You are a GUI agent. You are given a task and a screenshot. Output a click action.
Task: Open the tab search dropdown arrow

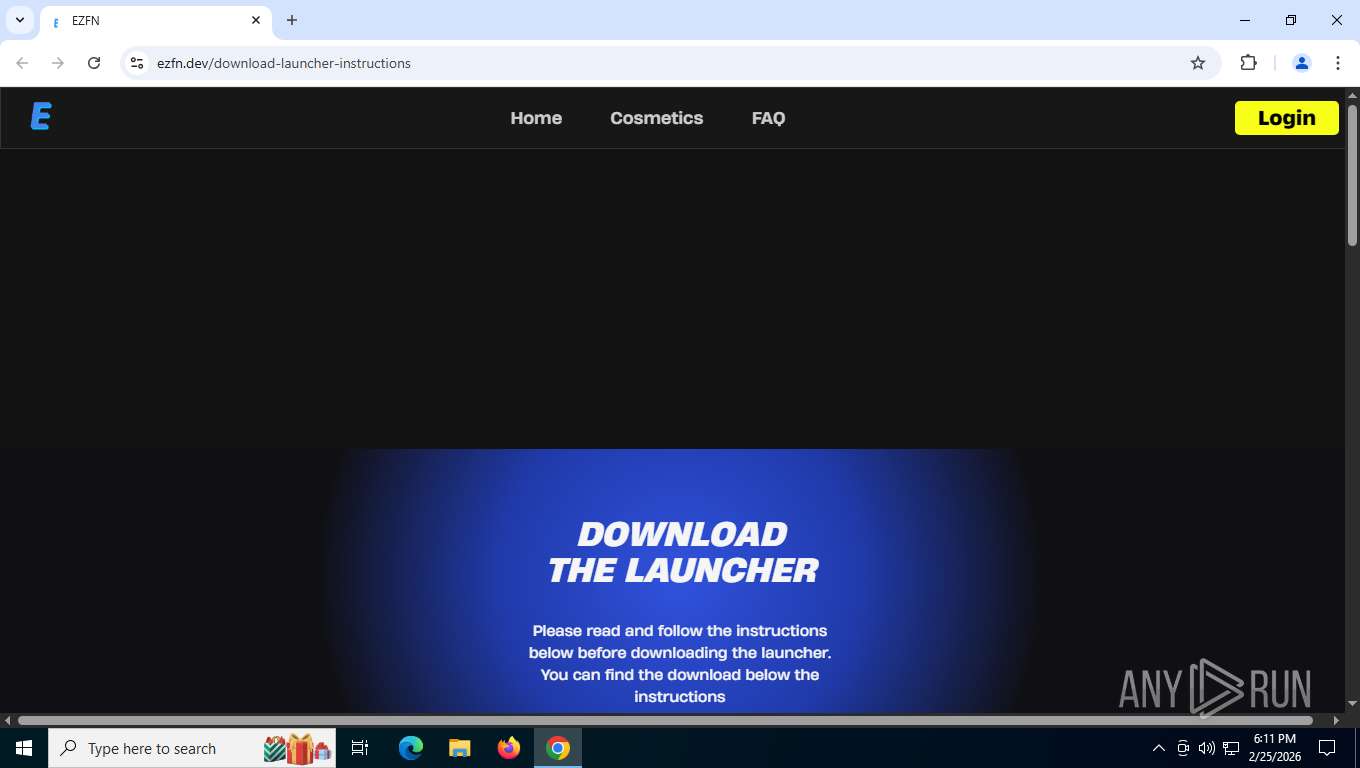(20, 20)
